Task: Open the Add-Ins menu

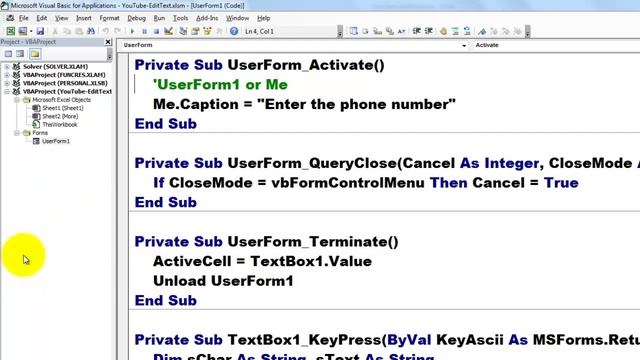Action: (207, 18)
